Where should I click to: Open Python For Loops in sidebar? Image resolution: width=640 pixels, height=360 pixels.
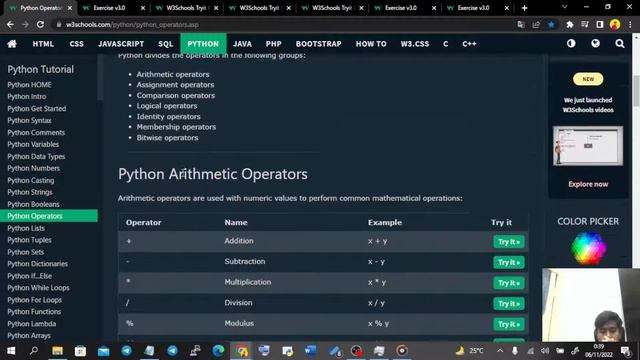(x=35, y=300)
